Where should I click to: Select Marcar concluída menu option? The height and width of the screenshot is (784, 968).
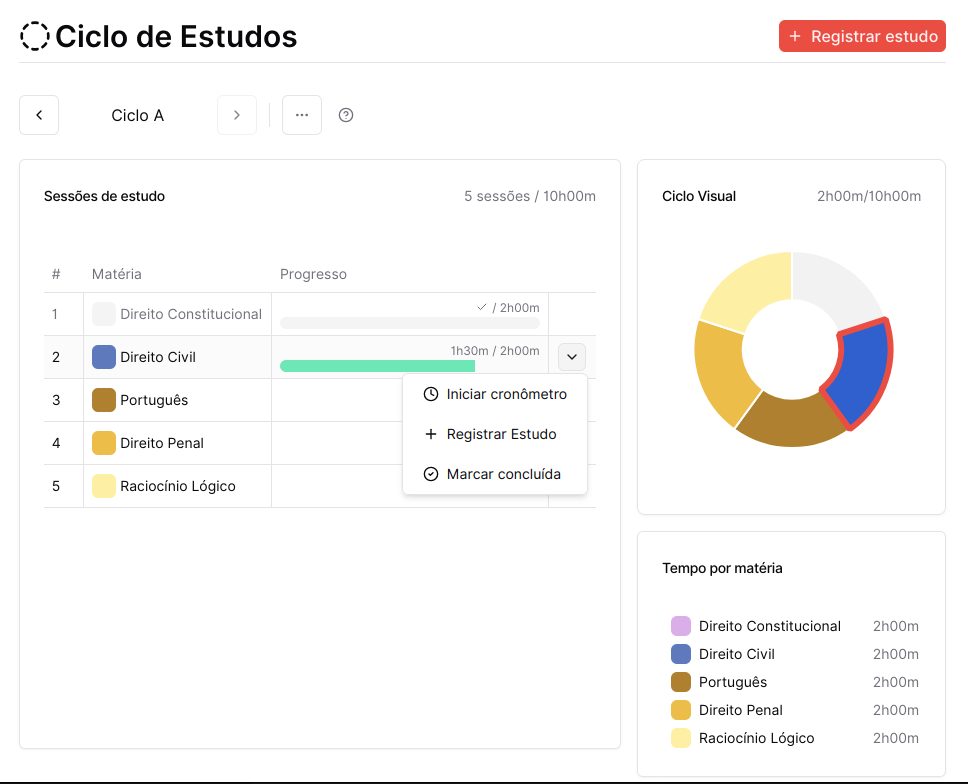pos(503,474)
